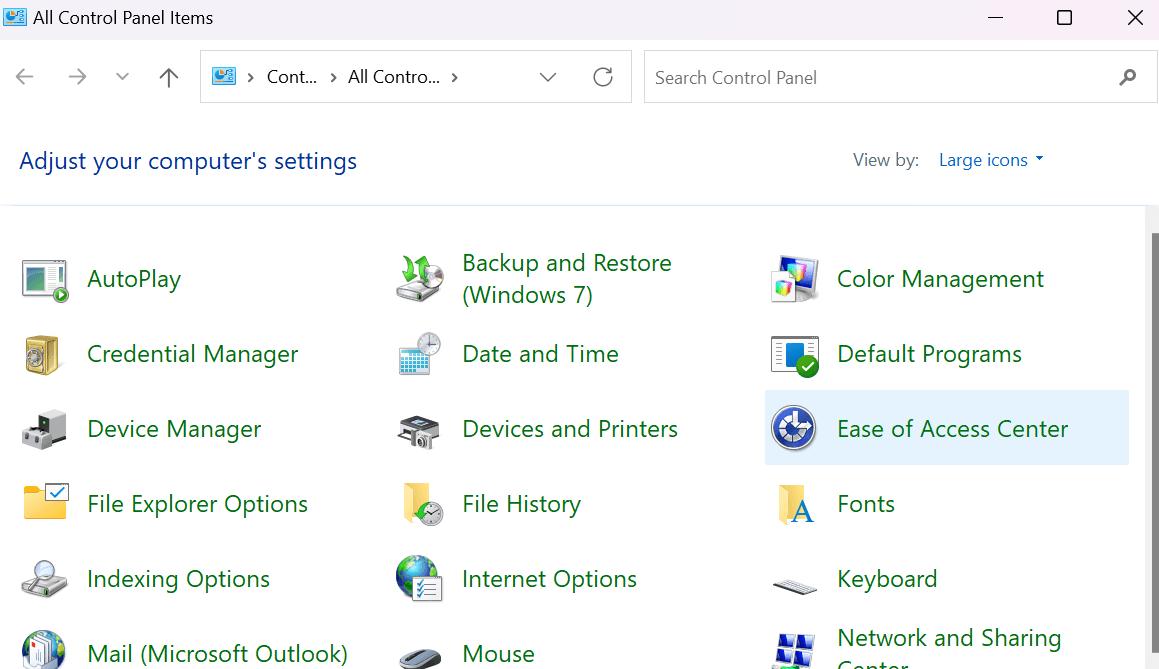The height and width of the screenshot is (669, 1159).
Task: Focus the Search Control Panel field
Action: tap(880, 78)
